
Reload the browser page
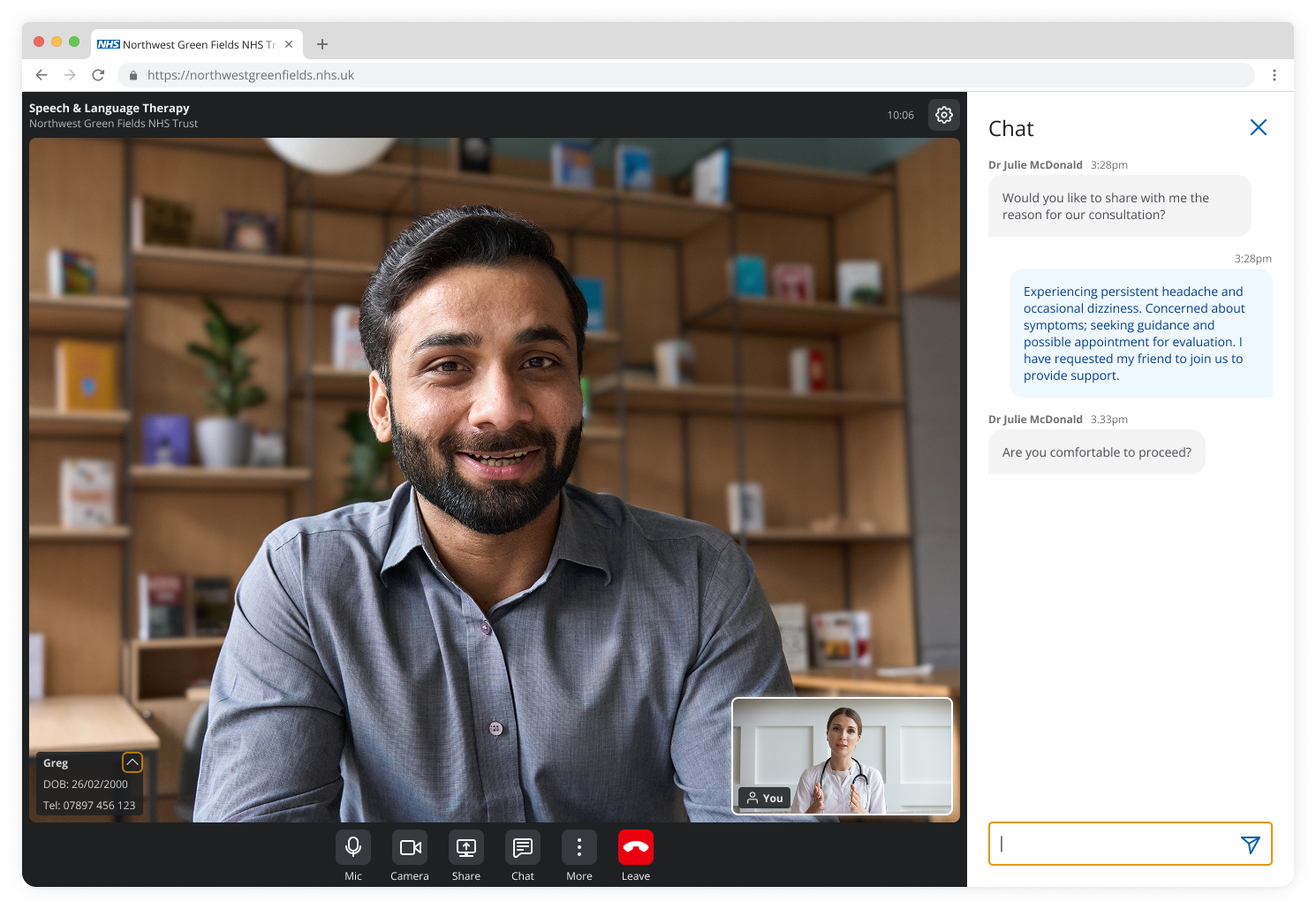click(98, 75)
